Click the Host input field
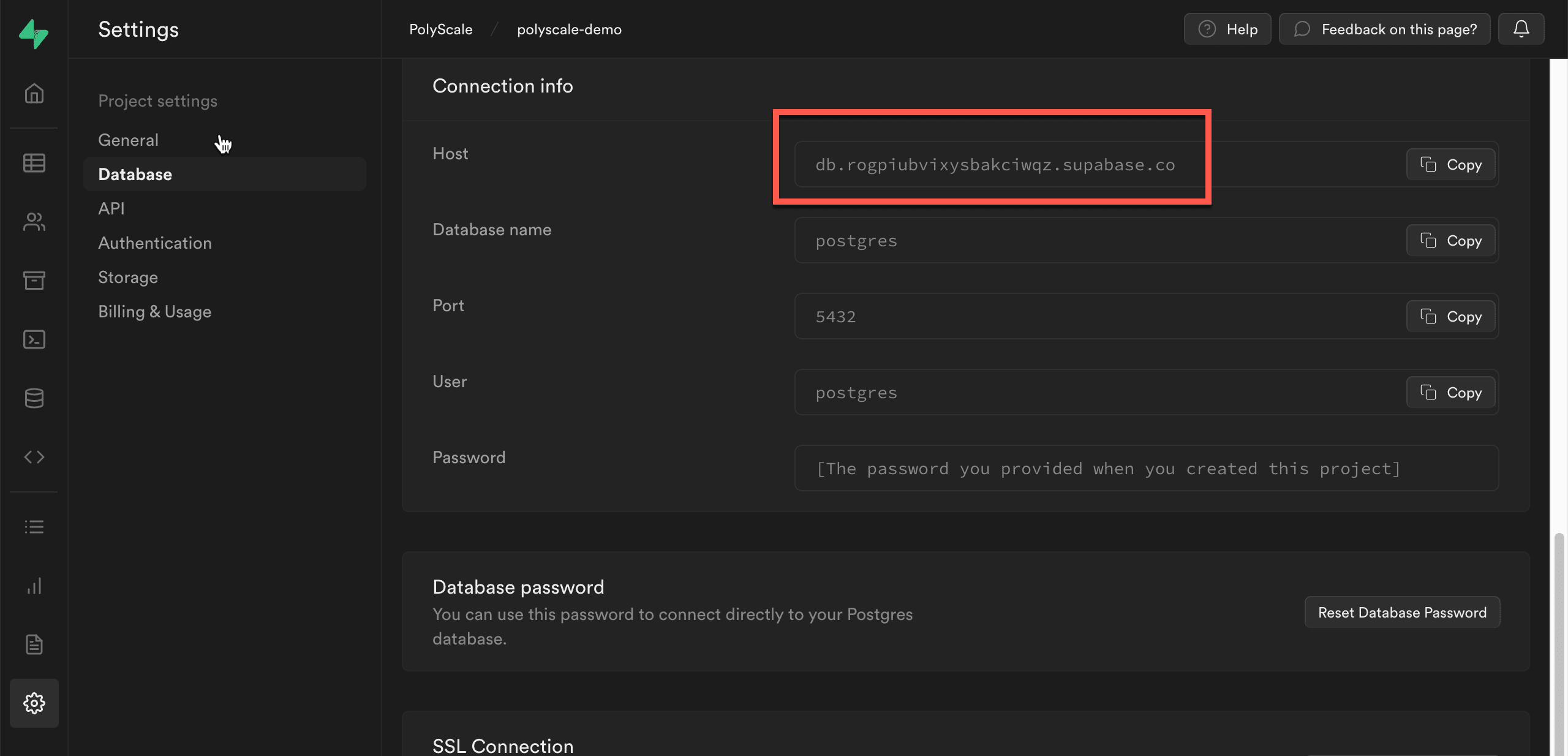 click(x=995, y=164)
